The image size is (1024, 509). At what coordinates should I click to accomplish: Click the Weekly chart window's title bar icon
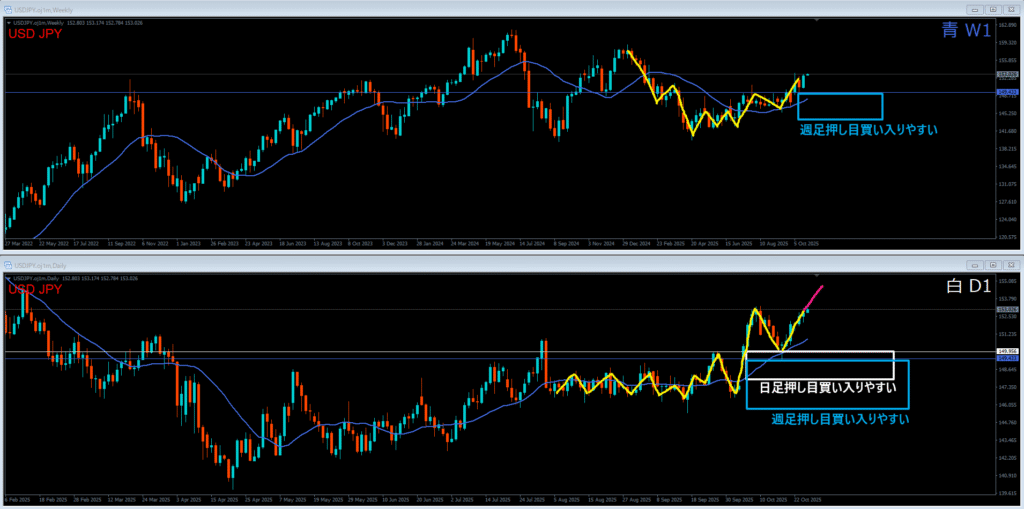8,10
